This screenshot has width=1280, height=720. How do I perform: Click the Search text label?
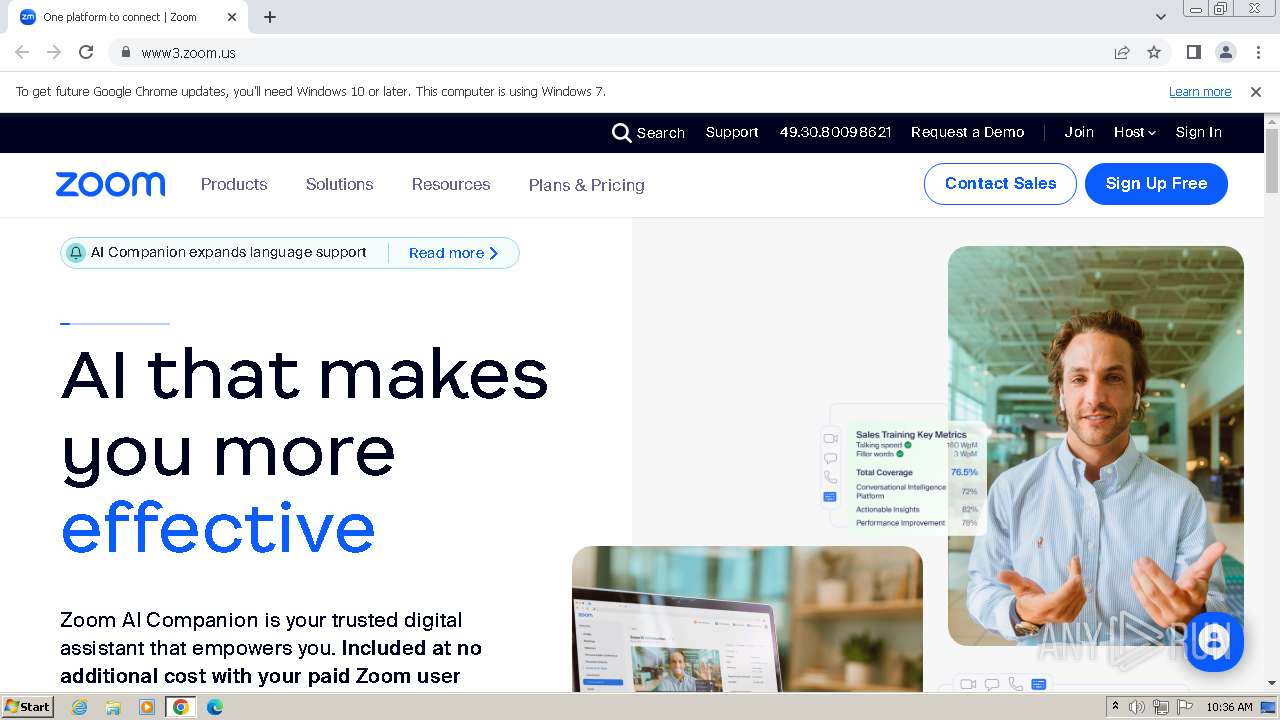(661, 133)
